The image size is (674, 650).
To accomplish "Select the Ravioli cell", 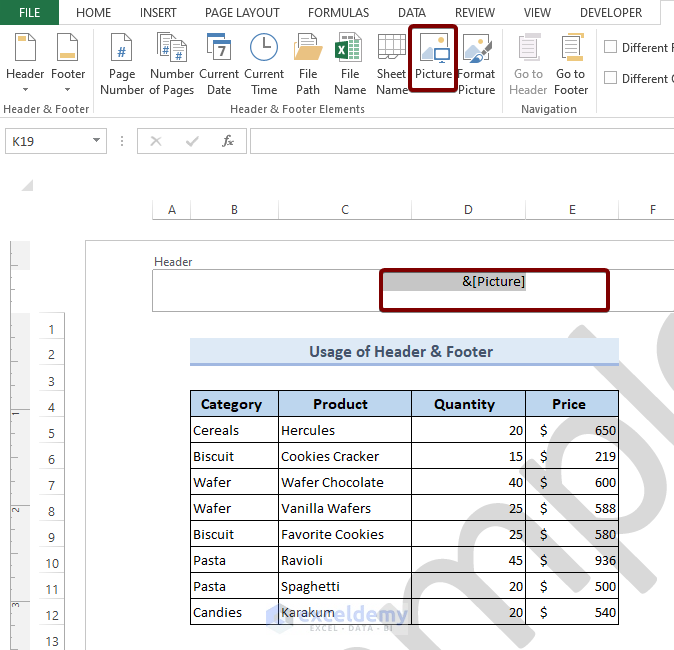I will pos(345,560).
